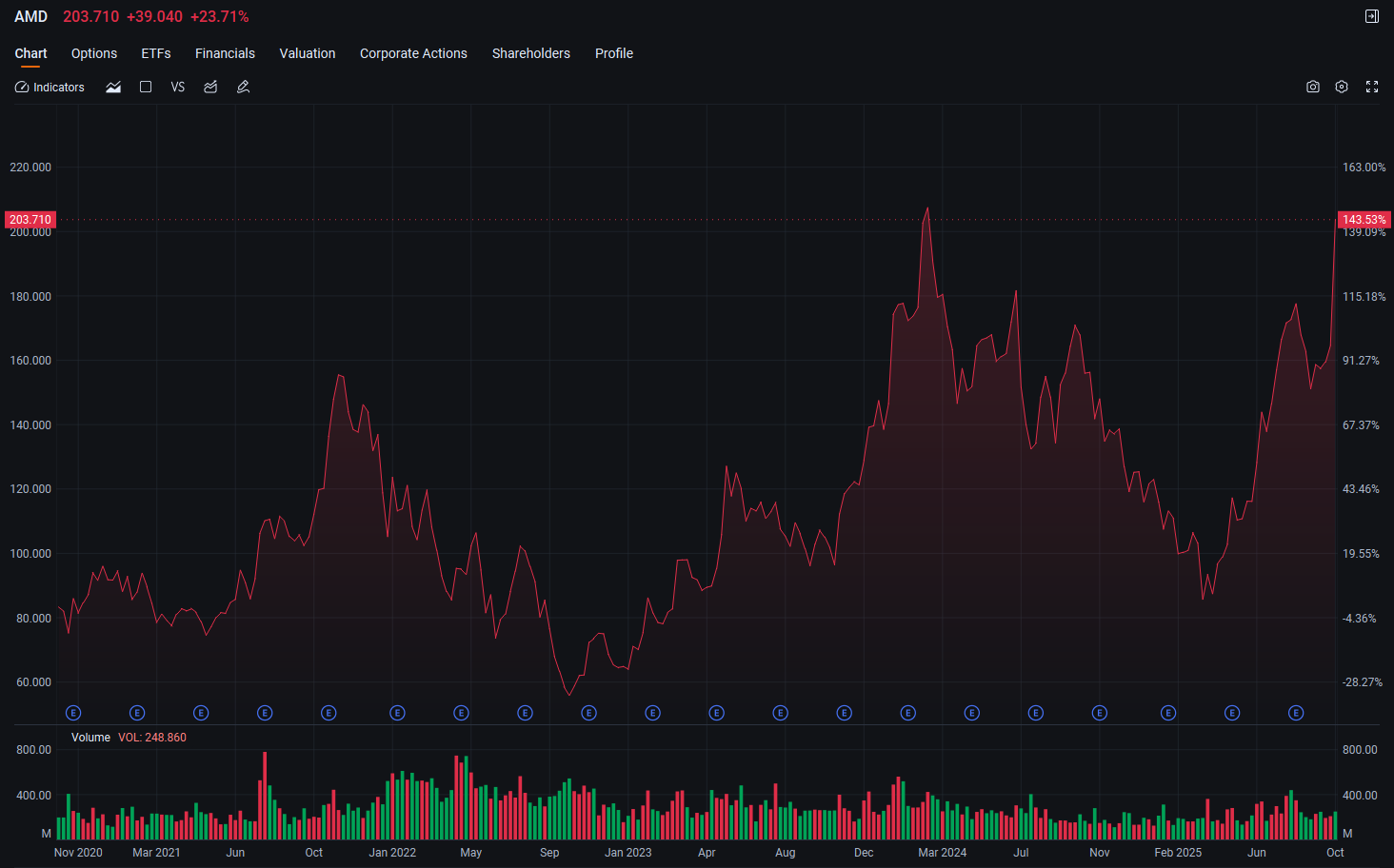Viewport: 1394px width, 868px height.
Task: Click the Nov 2020 date label
Action: click(78, 853)
